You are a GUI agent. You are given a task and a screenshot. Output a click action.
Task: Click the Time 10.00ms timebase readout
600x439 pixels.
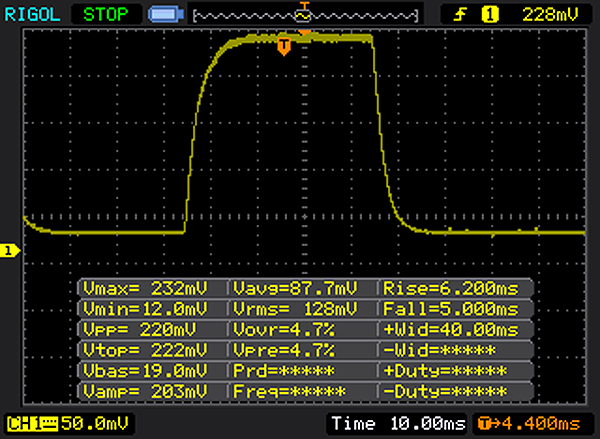point(398,424)
